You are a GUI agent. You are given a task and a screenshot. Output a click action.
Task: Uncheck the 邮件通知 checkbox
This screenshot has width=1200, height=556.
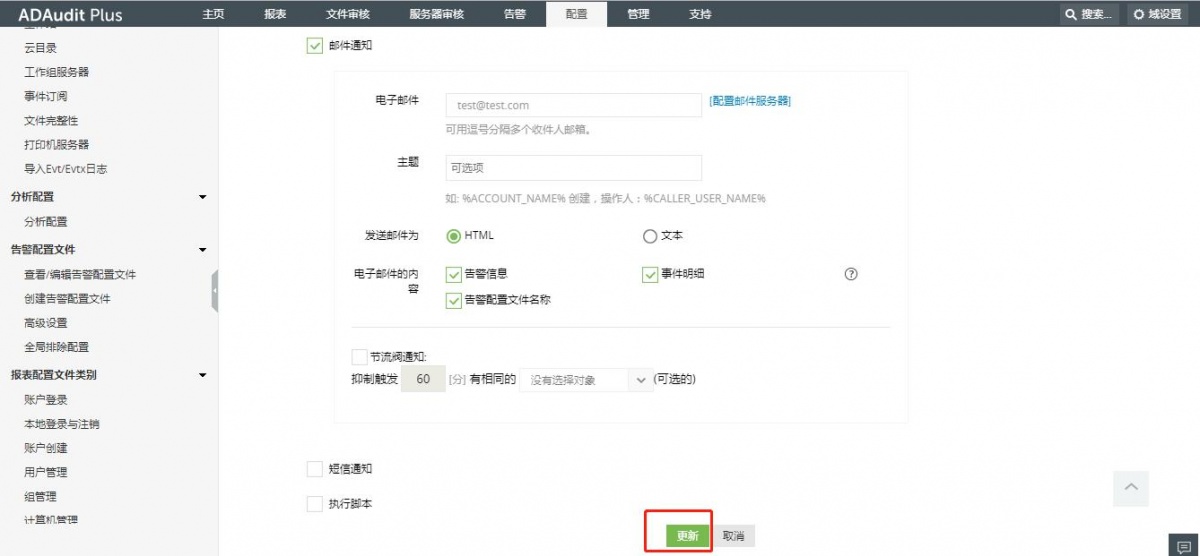point(315,46)
